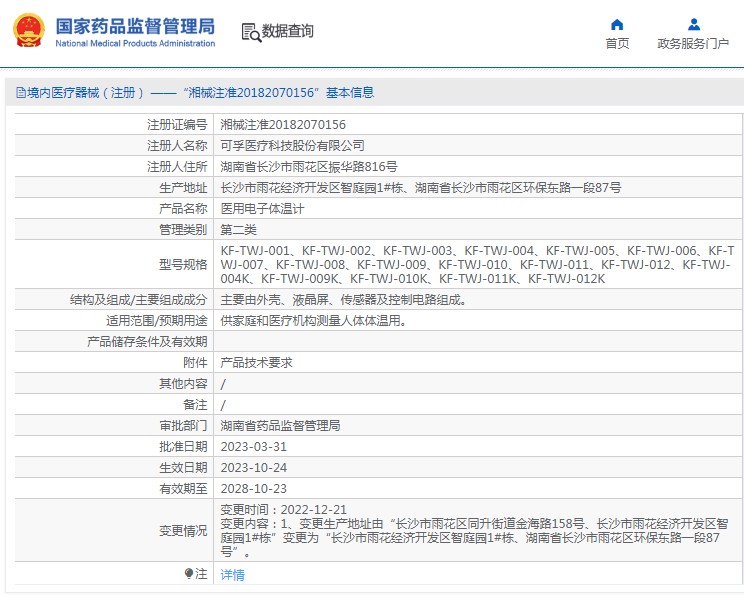Viewport: 744px width, 595px height.
Task: Click the product name 医用电子体温计
Action: 262,209
